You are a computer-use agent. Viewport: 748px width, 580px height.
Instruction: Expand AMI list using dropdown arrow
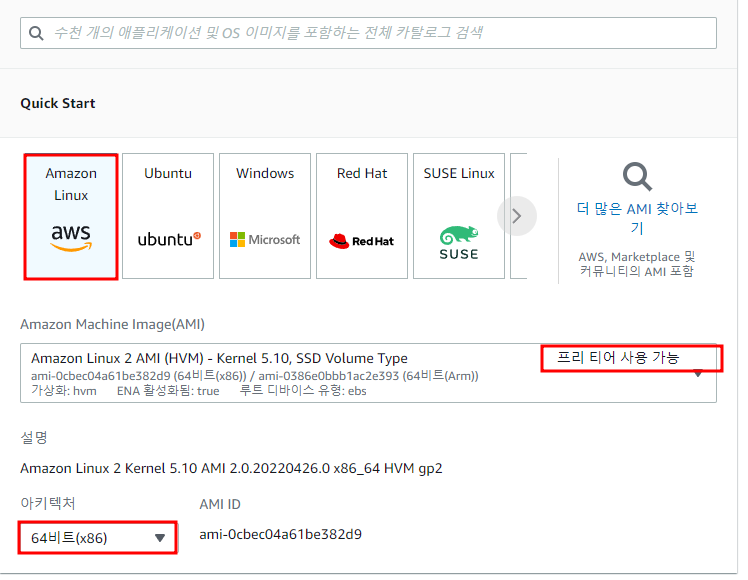(698, 373)
